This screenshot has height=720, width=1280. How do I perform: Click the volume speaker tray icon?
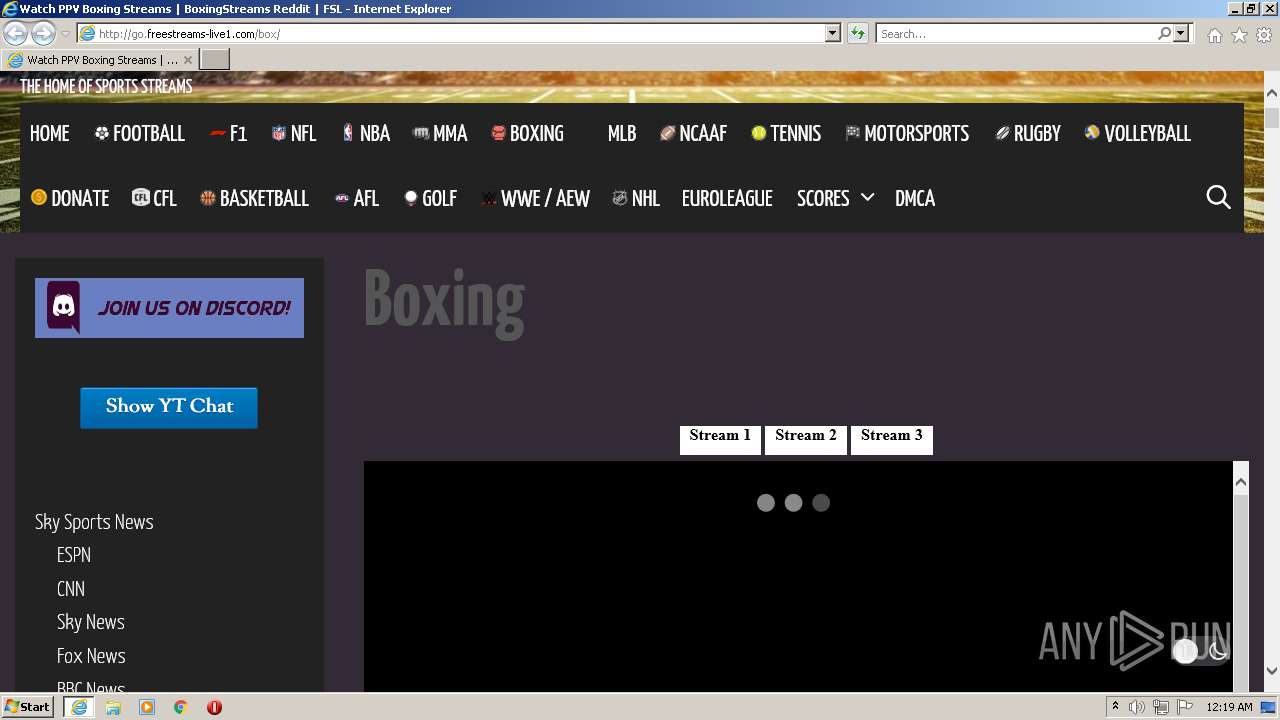(1137, 707)
